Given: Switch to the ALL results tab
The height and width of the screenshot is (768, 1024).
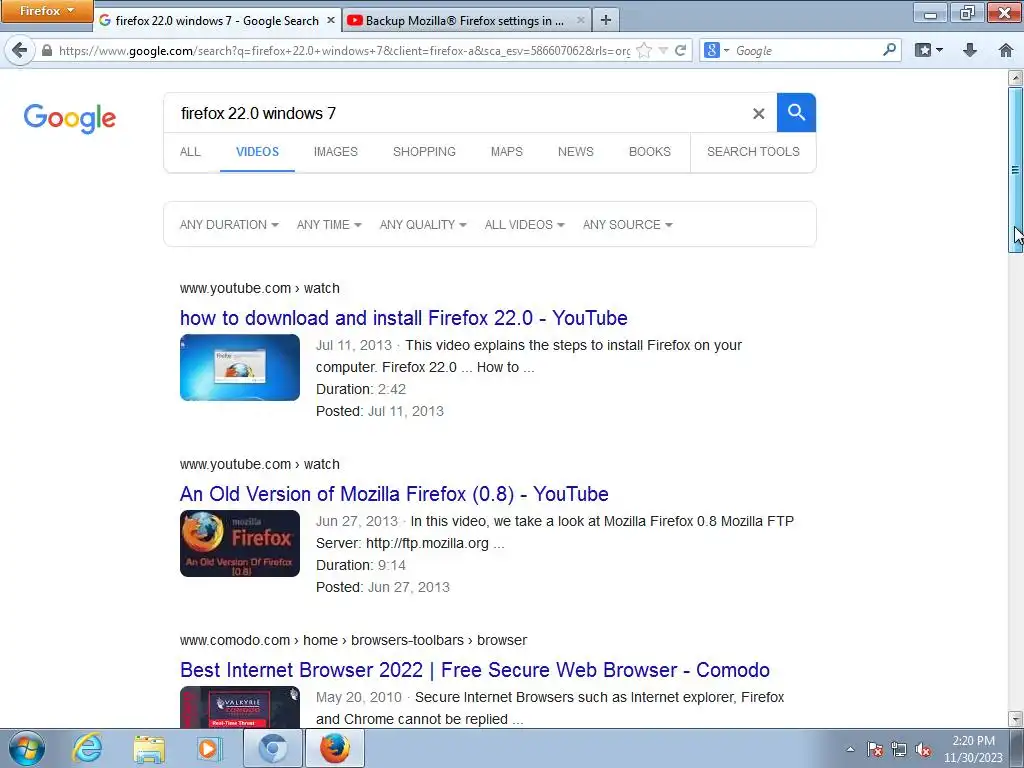Looking at the screenshot, I should pos(190,152).
